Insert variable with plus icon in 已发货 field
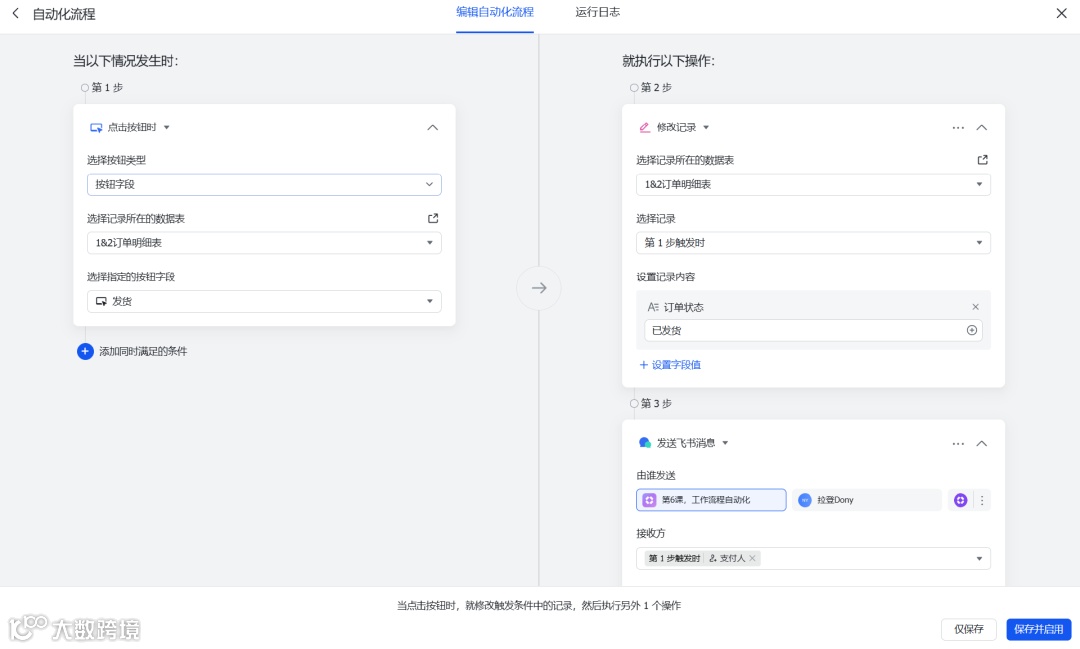This screenshot has height=649, width=1080. 971,331
